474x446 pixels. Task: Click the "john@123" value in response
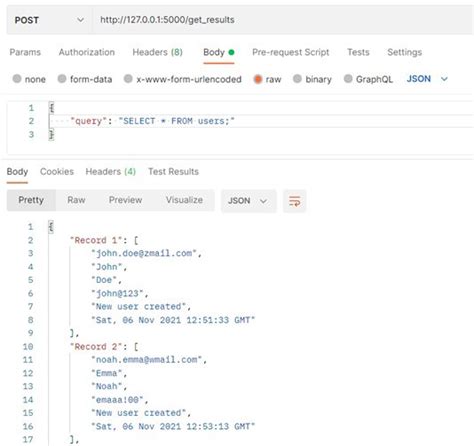[x=117, y=294]
